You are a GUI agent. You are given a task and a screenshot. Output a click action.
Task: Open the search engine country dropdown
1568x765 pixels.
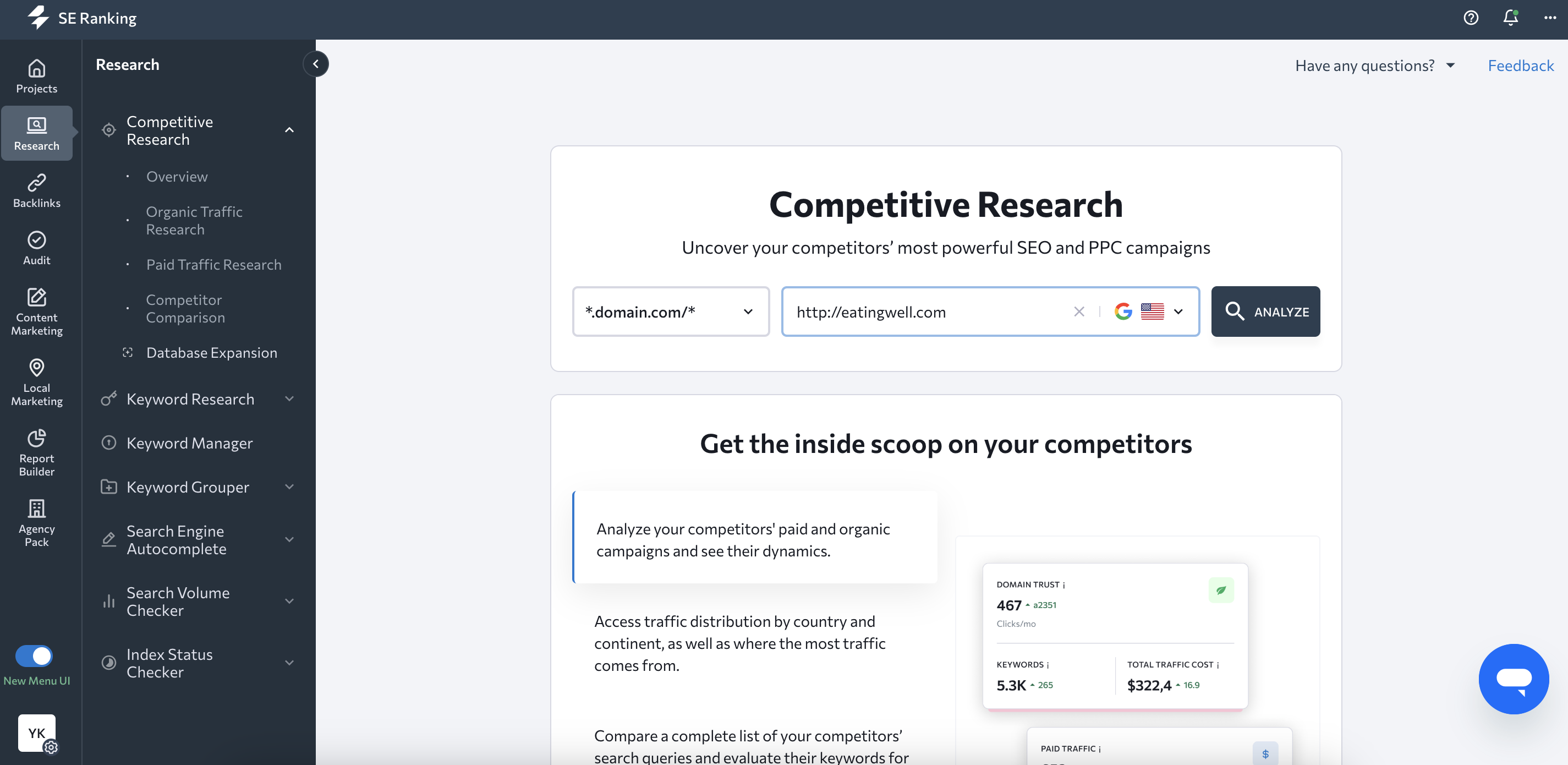1178,312
